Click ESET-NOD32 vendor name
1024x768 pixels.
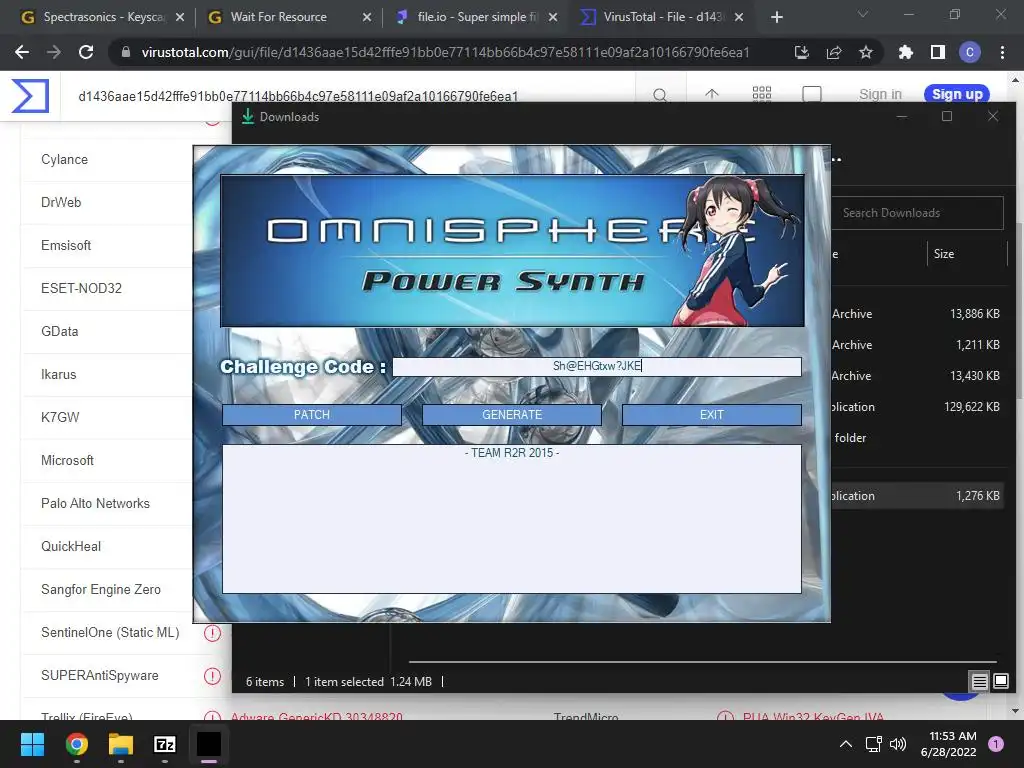(x=81, y=288)
